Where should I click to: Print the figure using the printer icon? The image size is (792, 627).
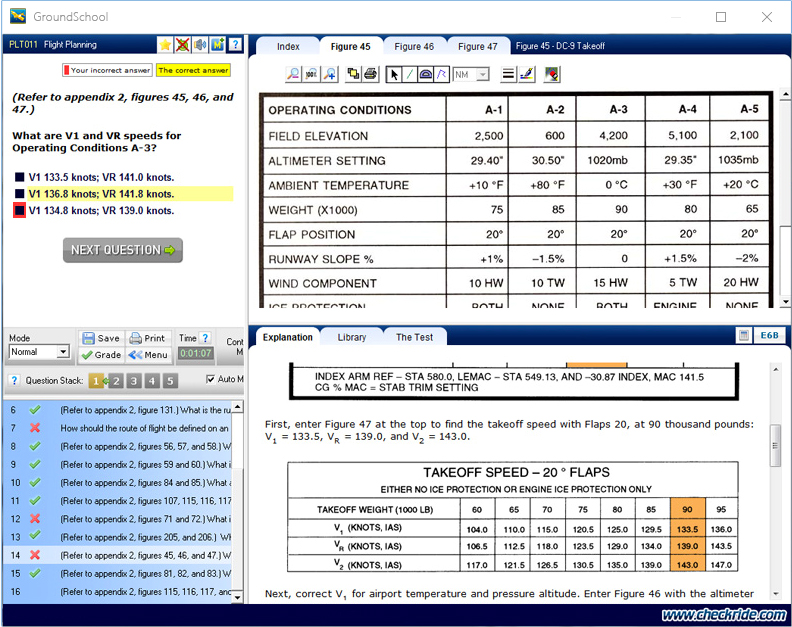tap(370, 74)
